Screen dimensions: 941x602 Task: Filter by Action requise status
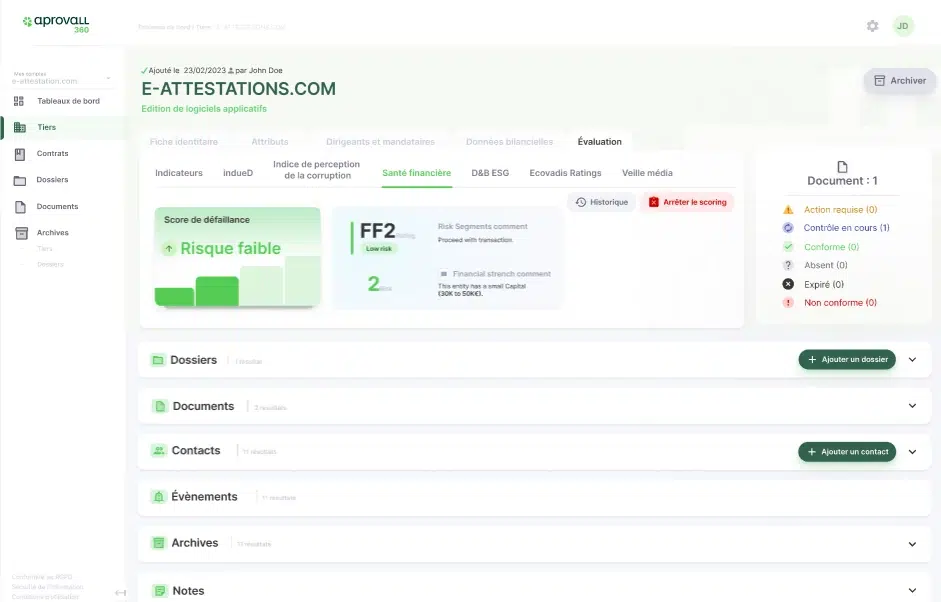[839, 210]
